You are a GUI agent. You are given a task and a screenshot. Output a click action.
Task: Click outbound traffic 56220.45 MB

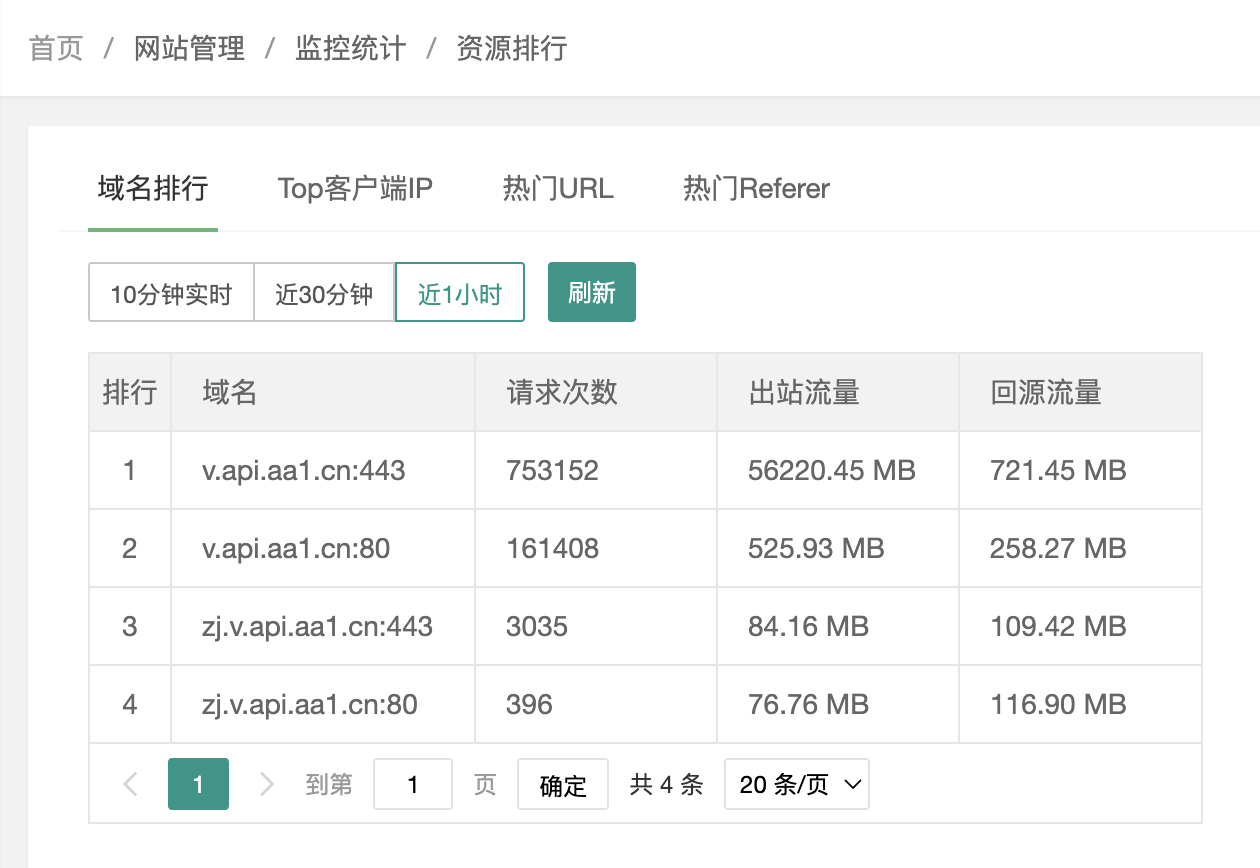832,470
